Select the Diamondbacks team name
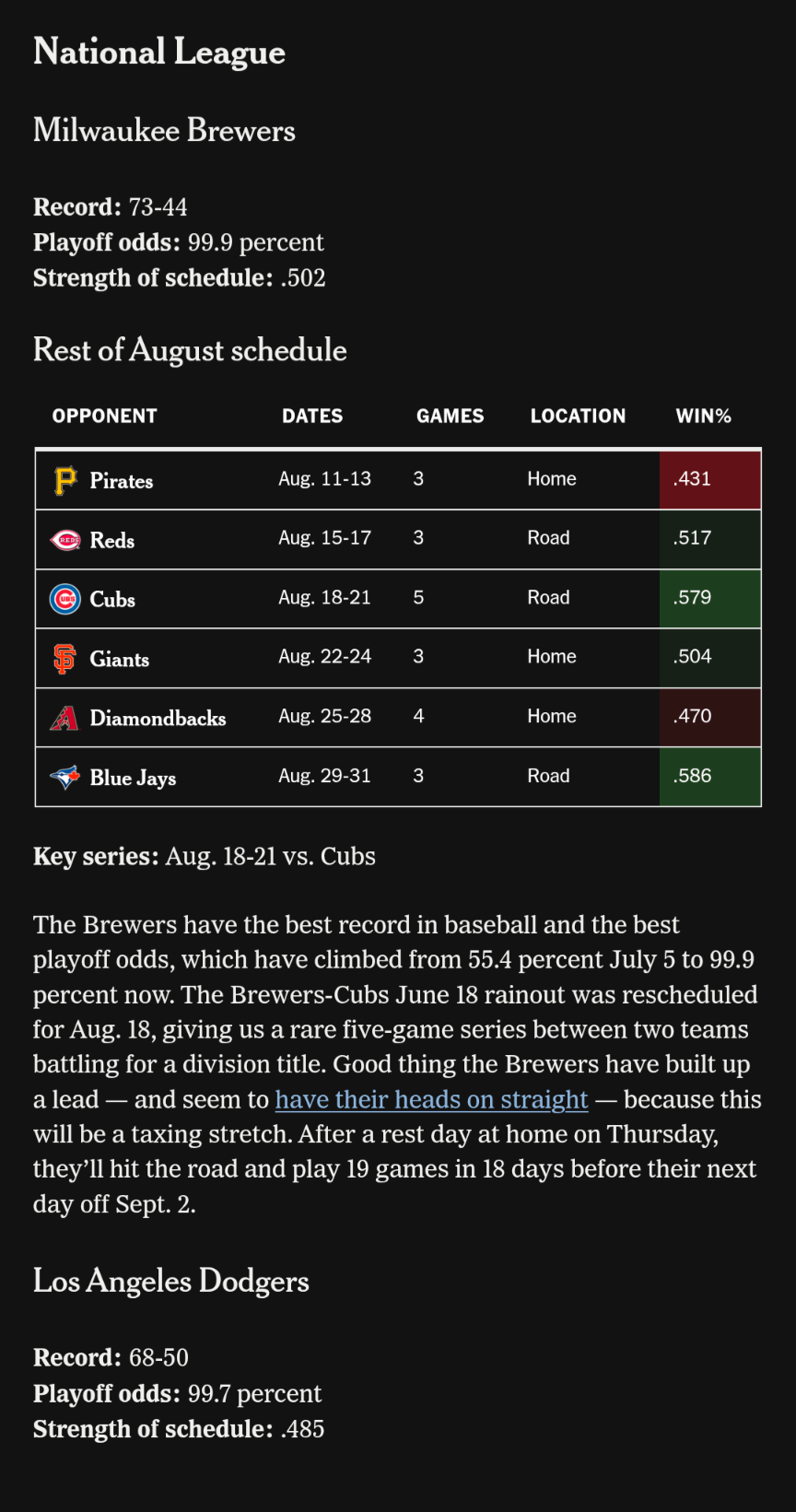 pos(158,719)
